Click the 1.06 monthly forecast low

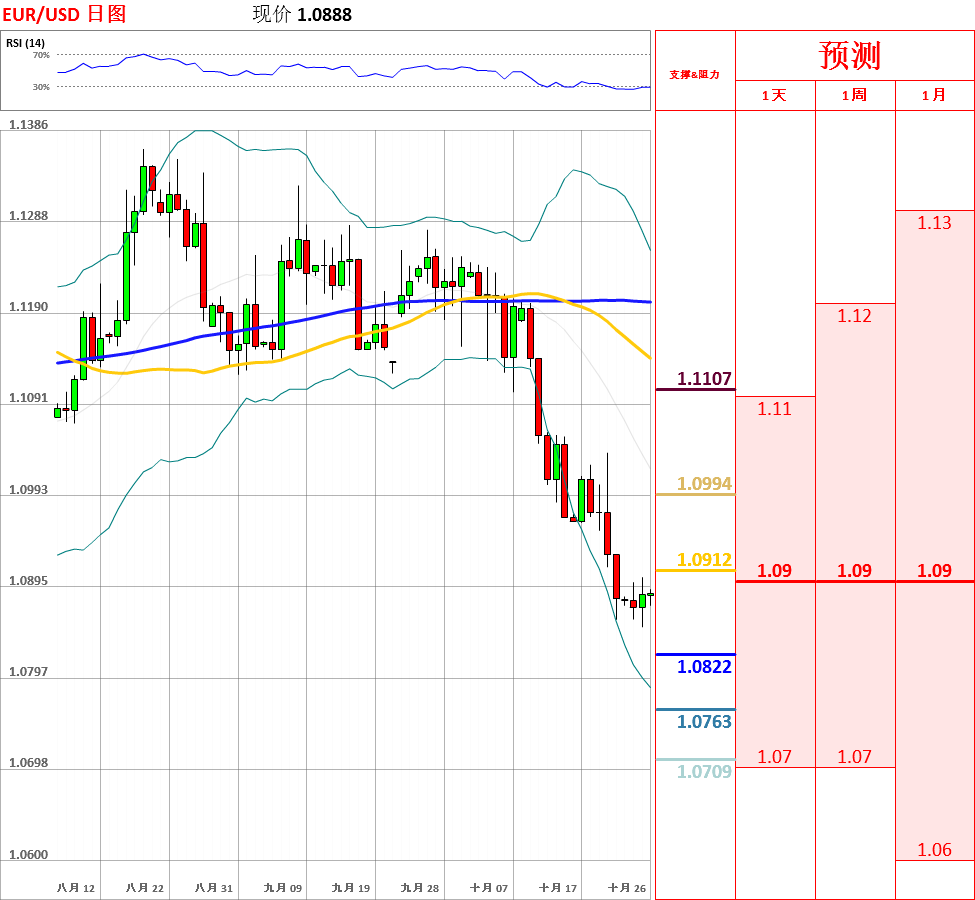click(x=934, y=850)
